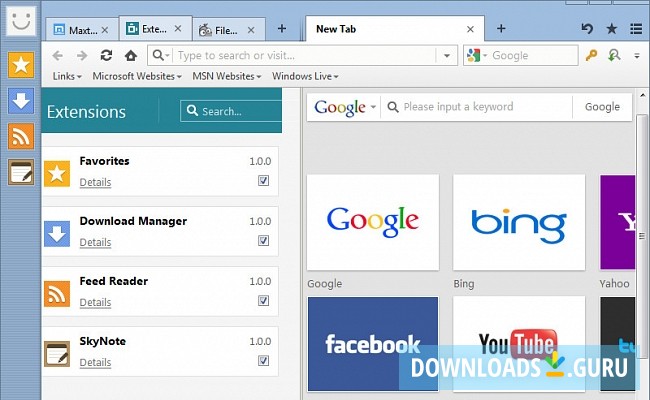The width and height of the screenshot is (650, 400).
Task: Click the golden key password icon
Action: [591, 55]
